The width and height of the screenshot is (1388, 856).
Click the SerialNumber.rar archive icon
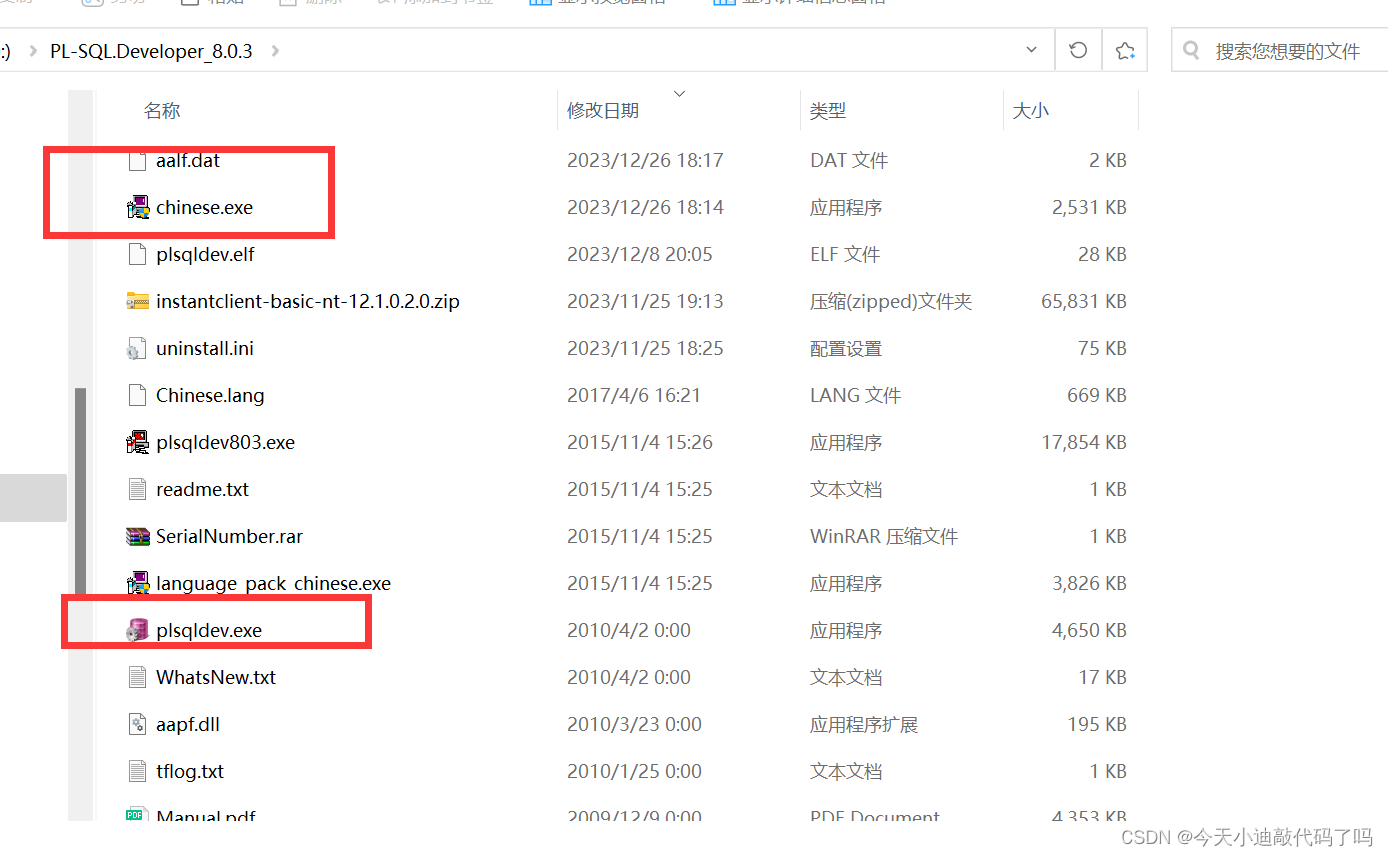[x=137, y=536]
